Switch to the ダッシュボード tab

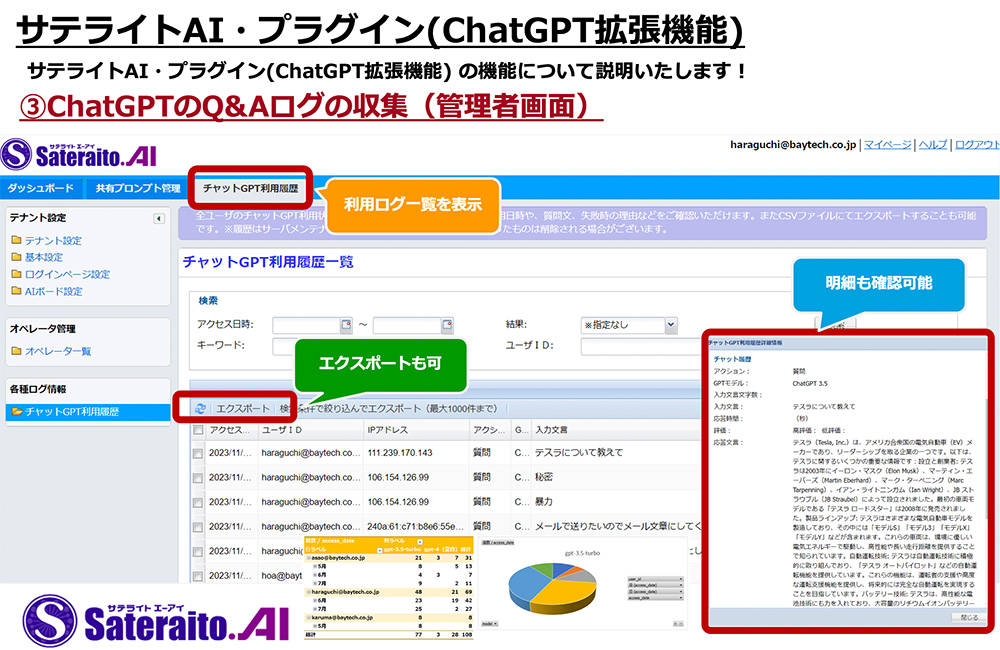click(x=40, y=188)
